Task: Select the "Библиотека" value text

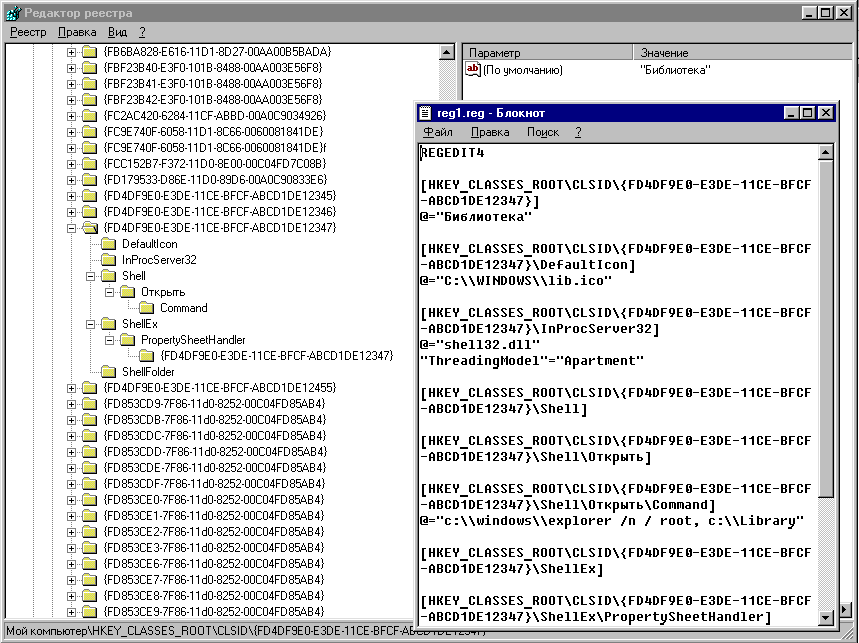Action: (675, 70)
